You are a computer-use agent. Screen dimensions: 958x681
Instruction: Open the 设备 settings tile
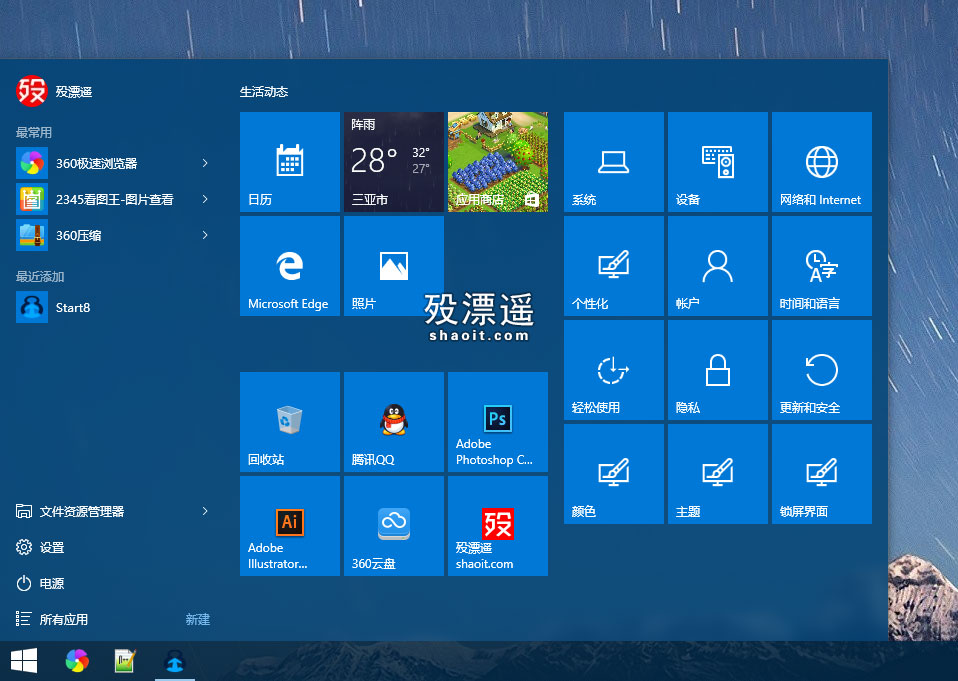click(x=718, y=162)
